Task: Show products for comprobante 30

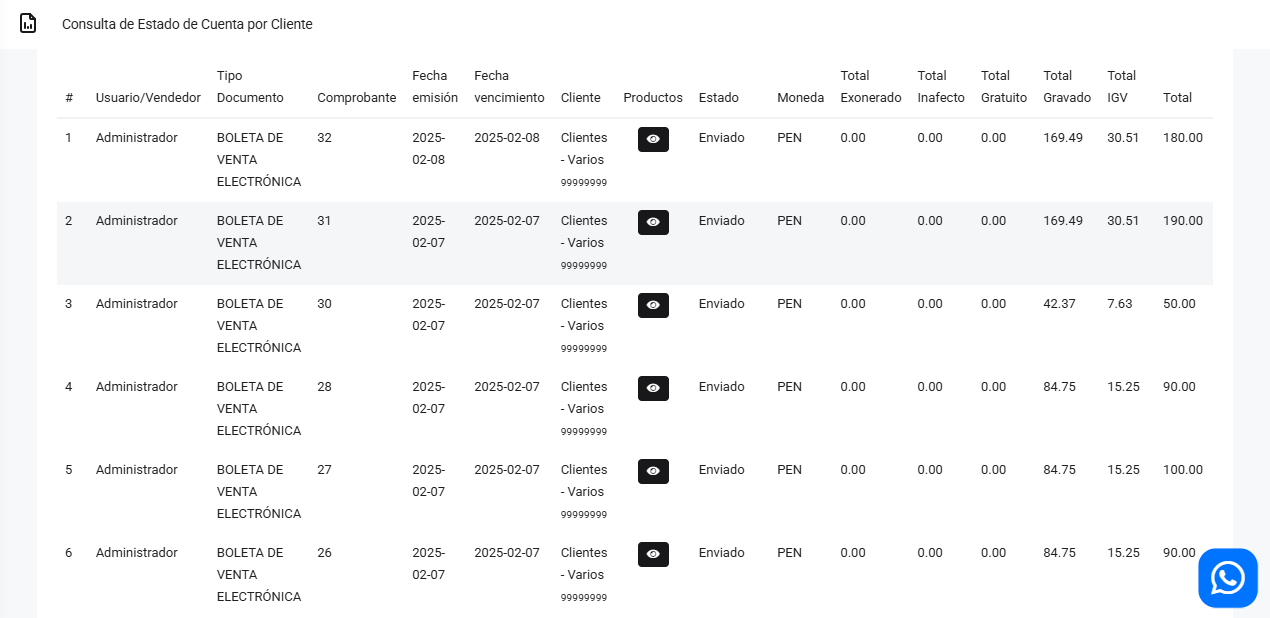Action: coord(653,305)
